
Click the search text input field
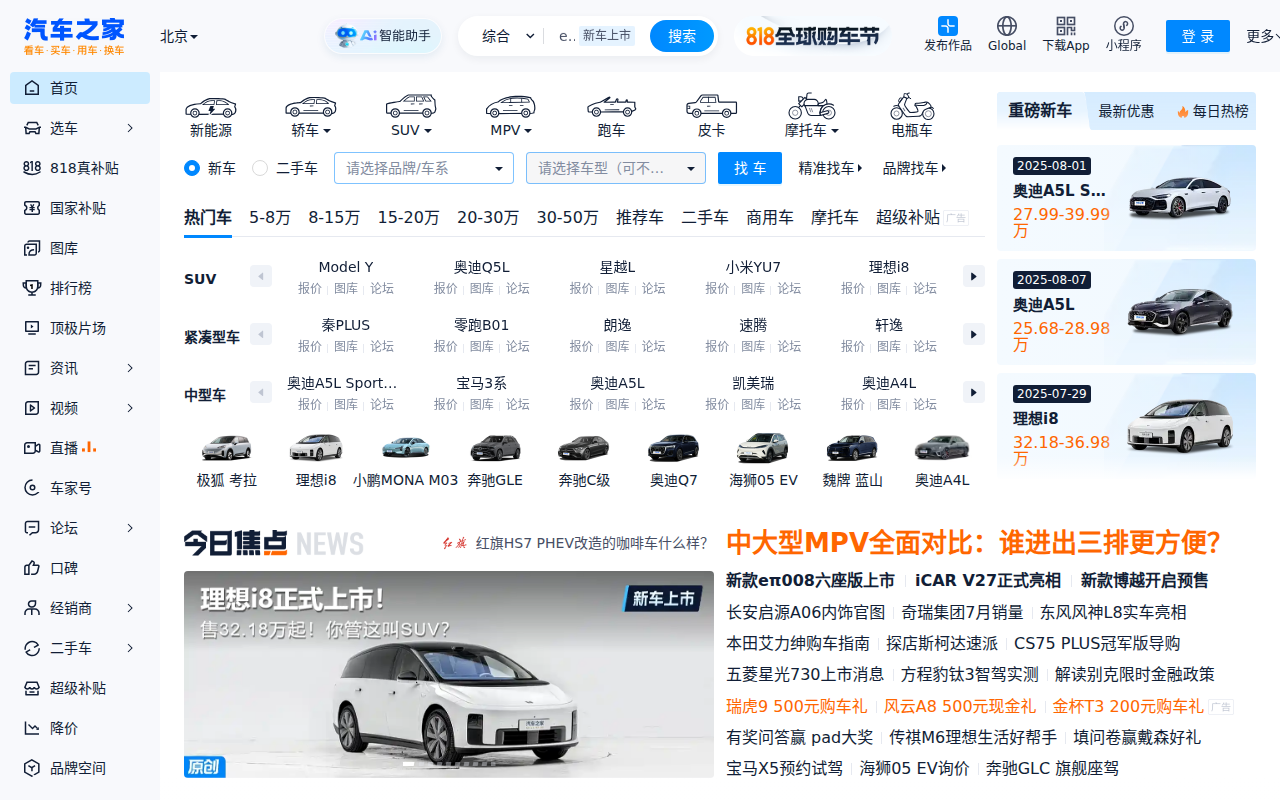click(x=567, y=36)
